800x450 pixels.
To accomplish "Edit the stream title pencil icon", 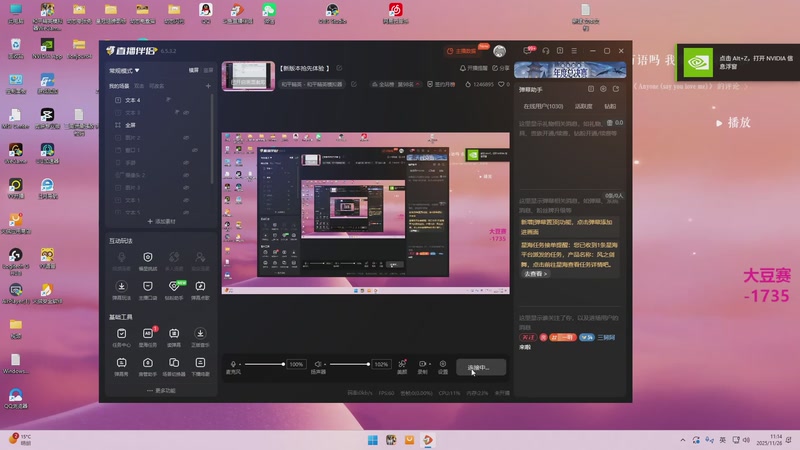I will [339, 68].
